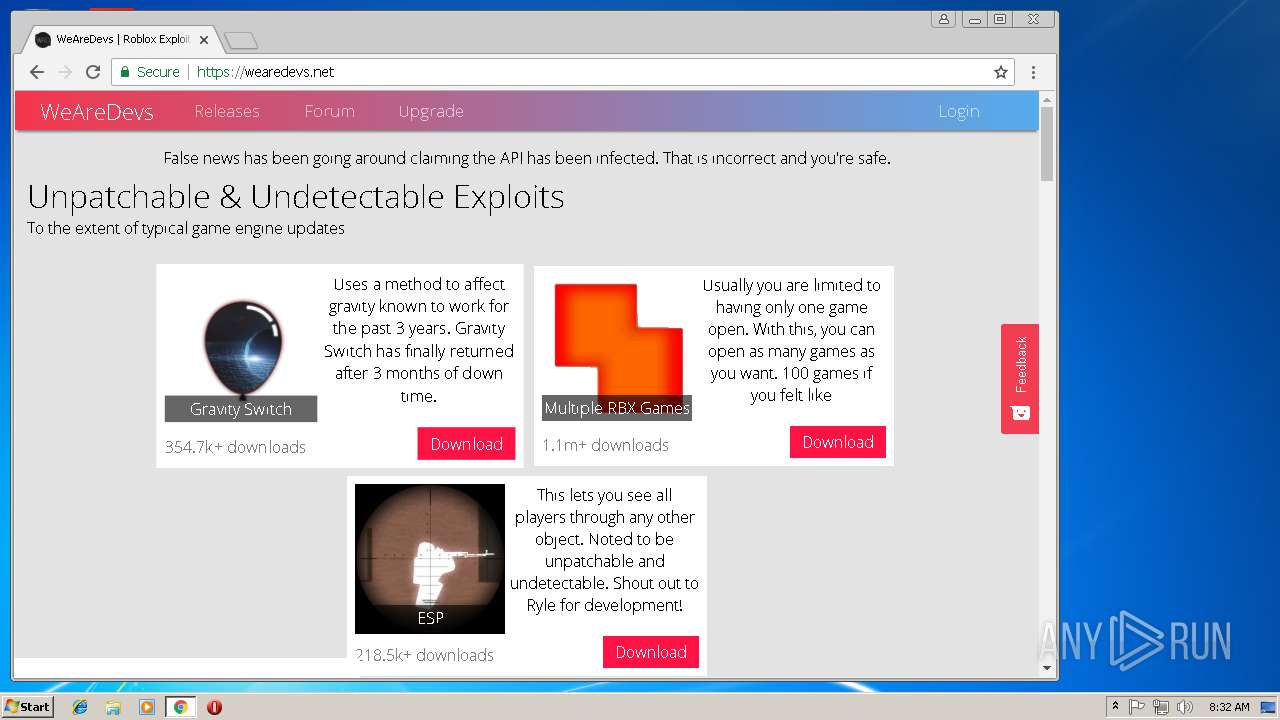Show hidden system tray icons
1280x720 pixels.
(1115, 707)
